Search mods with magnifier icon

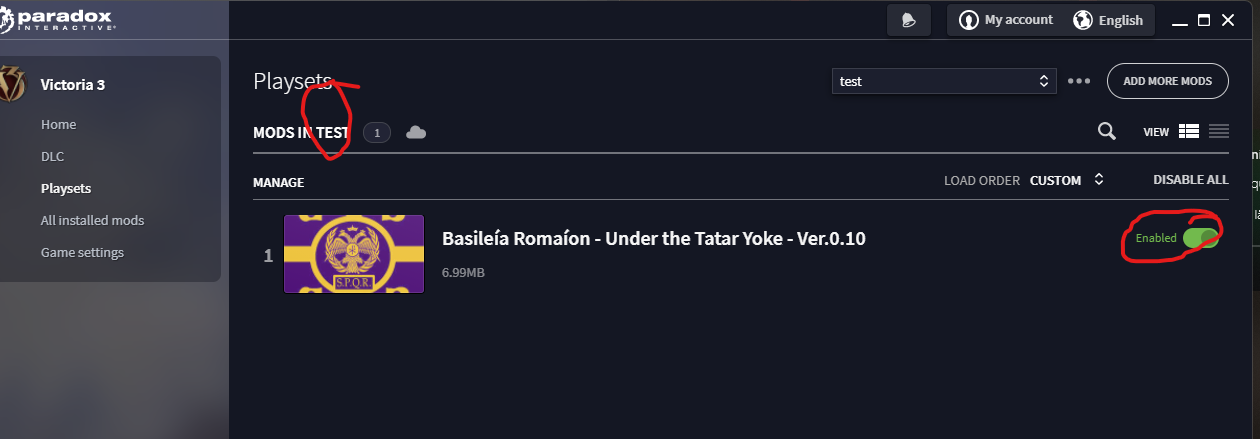click(x=1107, y=131)
